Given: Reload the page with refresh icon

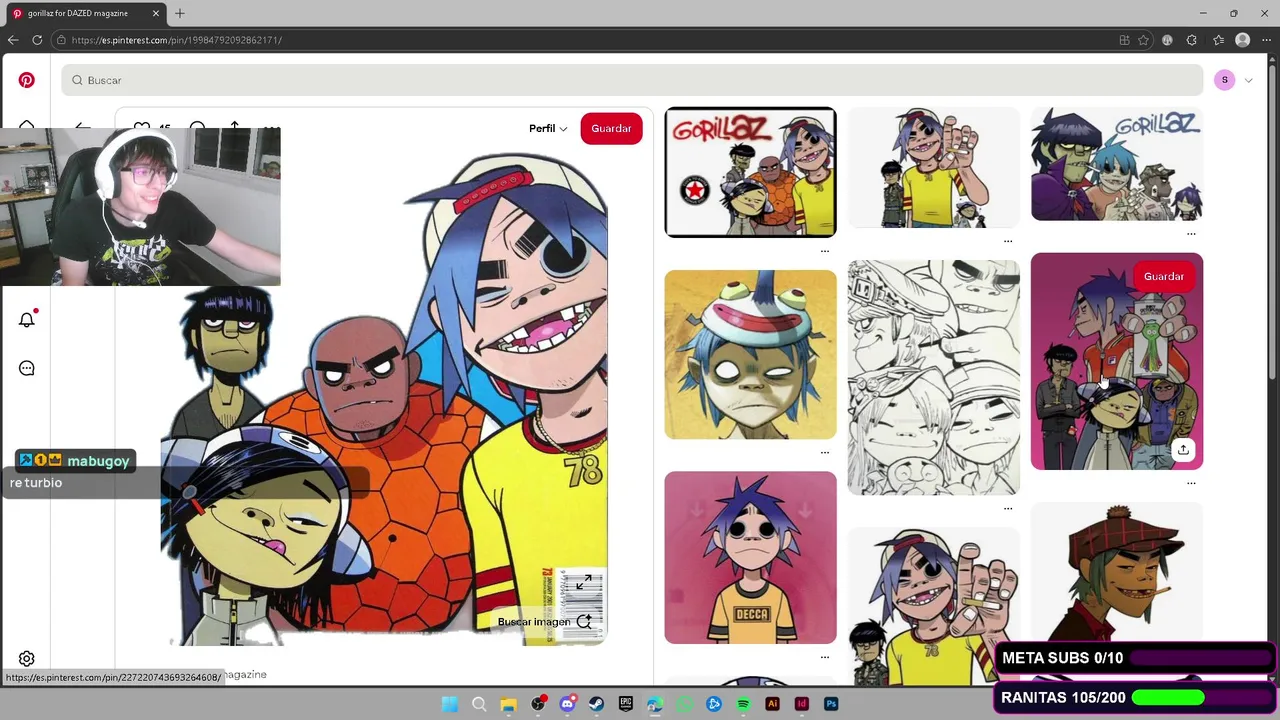Looking at the screenshot, I should click(37, 40).
